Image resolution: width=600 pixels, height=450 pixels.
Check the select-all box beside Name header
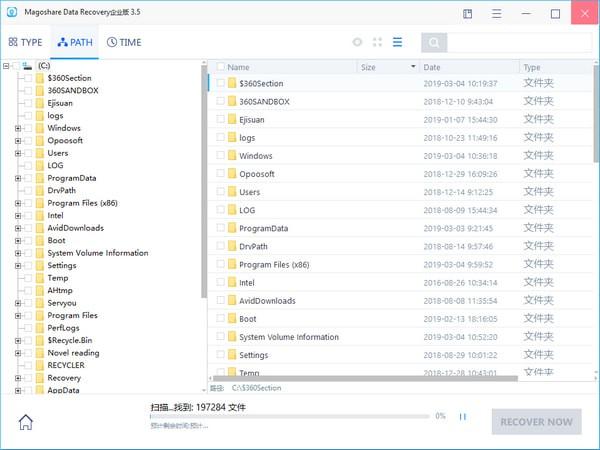point(220,67)
